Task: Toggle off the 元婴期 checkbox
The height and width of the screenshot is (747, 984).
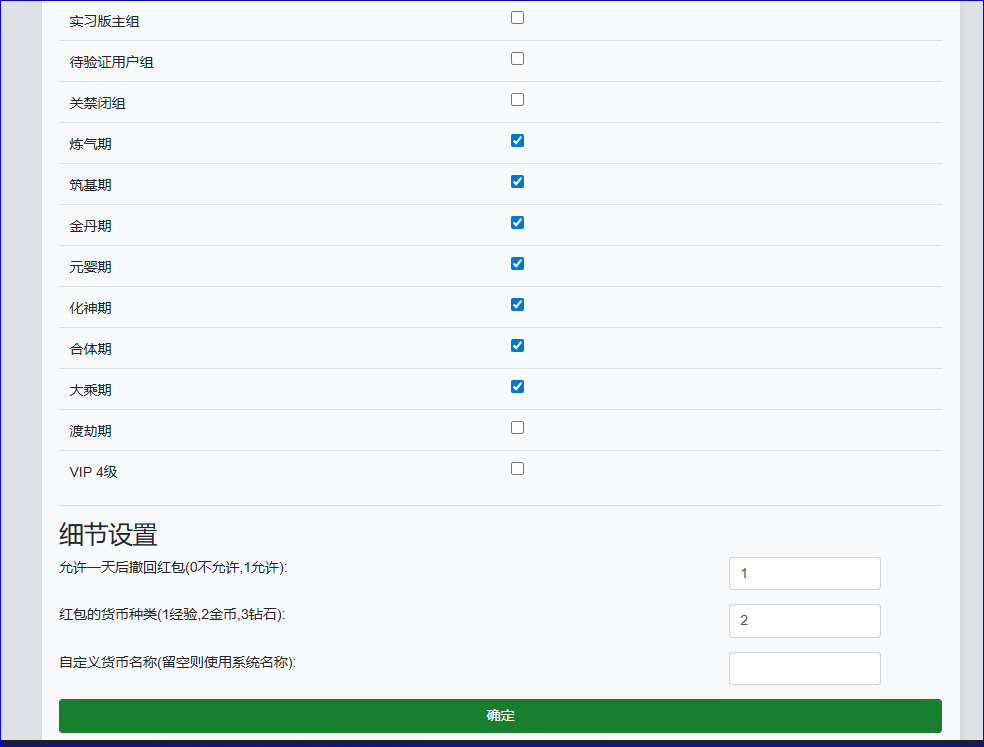Action: pos(517,264)
